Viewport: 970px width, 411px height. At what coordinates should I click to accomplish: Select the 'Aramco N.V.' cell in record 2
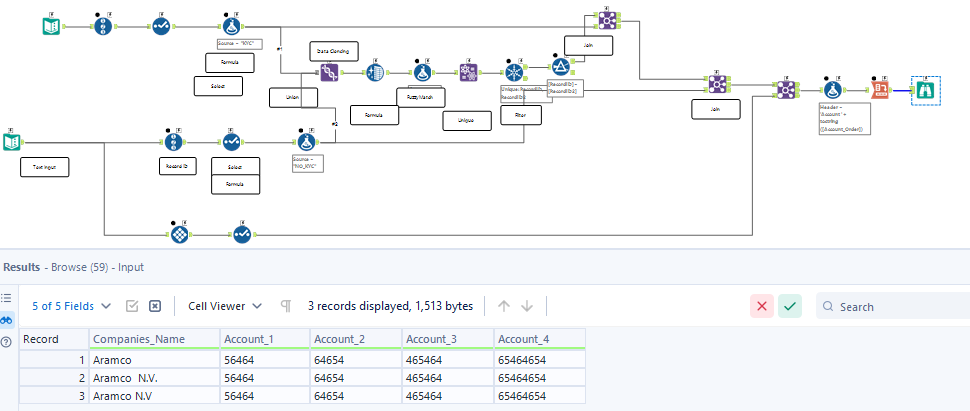(155, 378)
